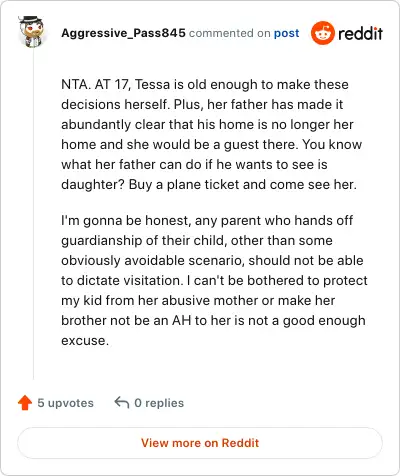Click the vertical comment thread line
Viewport: 400px width, 476px height.
pyautogui.click(x=33, y=213)
